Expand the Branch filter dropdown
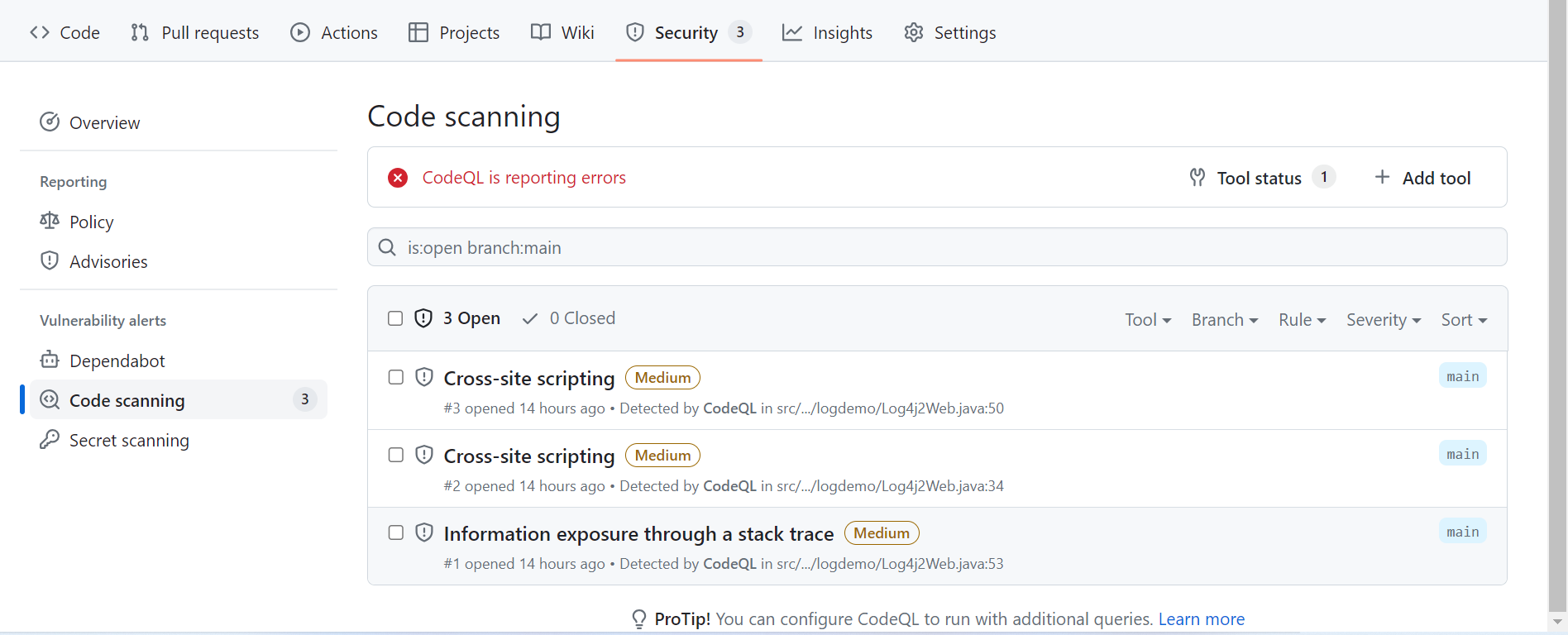The image size is (1568, 635). coord(1224,320)
